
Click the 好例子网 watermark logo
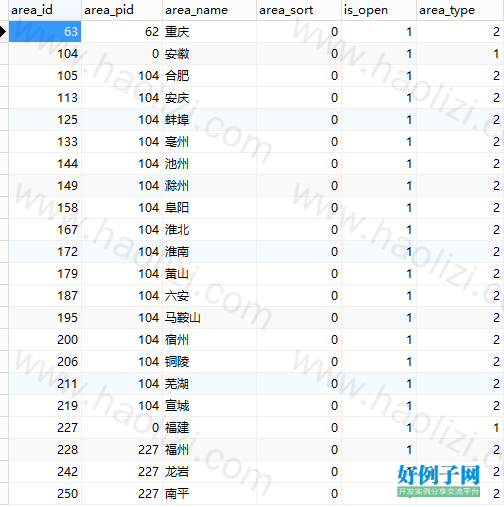click(x=438, y=480)
